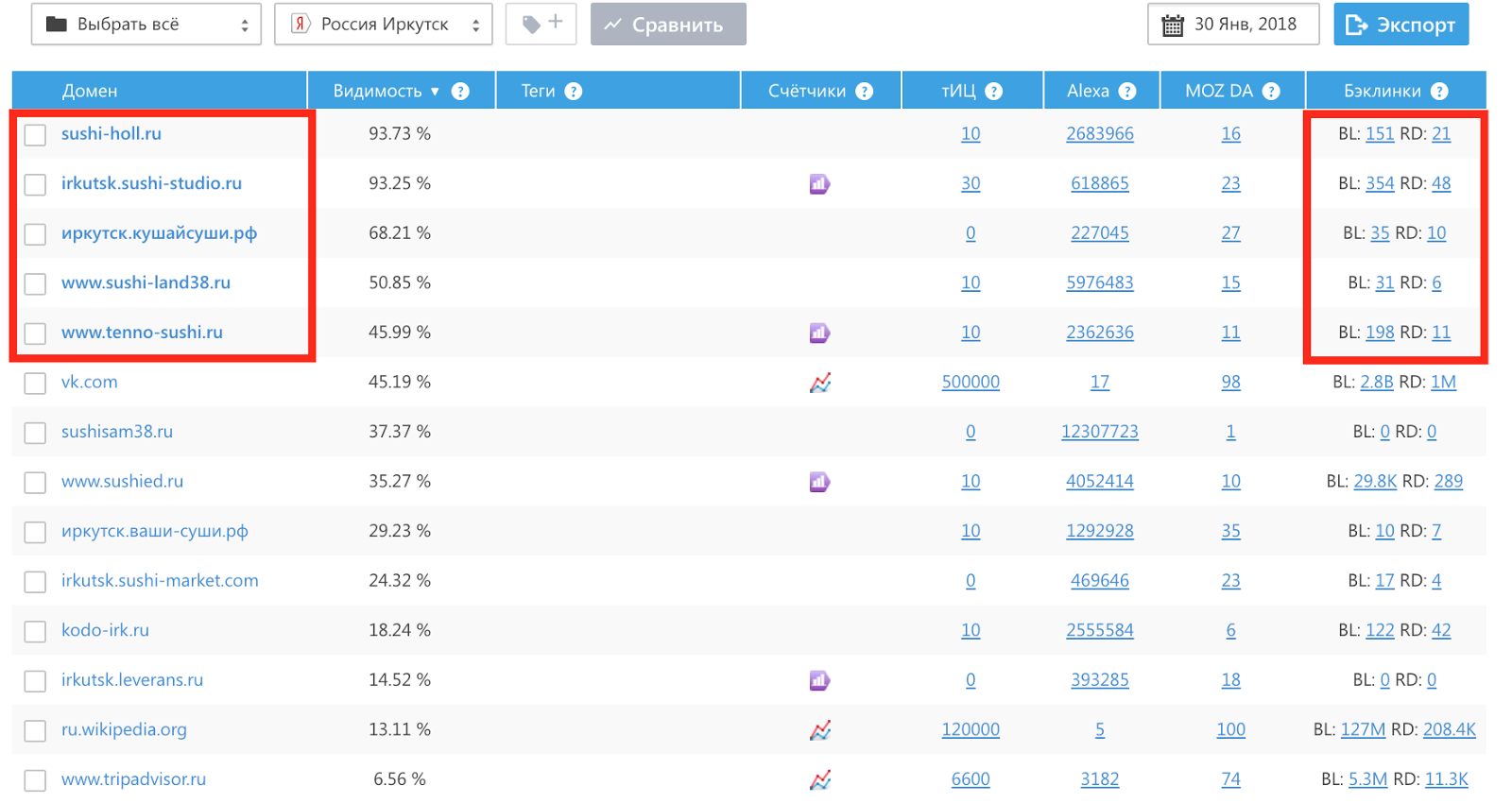Image resolution: width=1512 pixels, height=803 pixels.
Task: Click the add tag icon button
Action: pos(541,24)
